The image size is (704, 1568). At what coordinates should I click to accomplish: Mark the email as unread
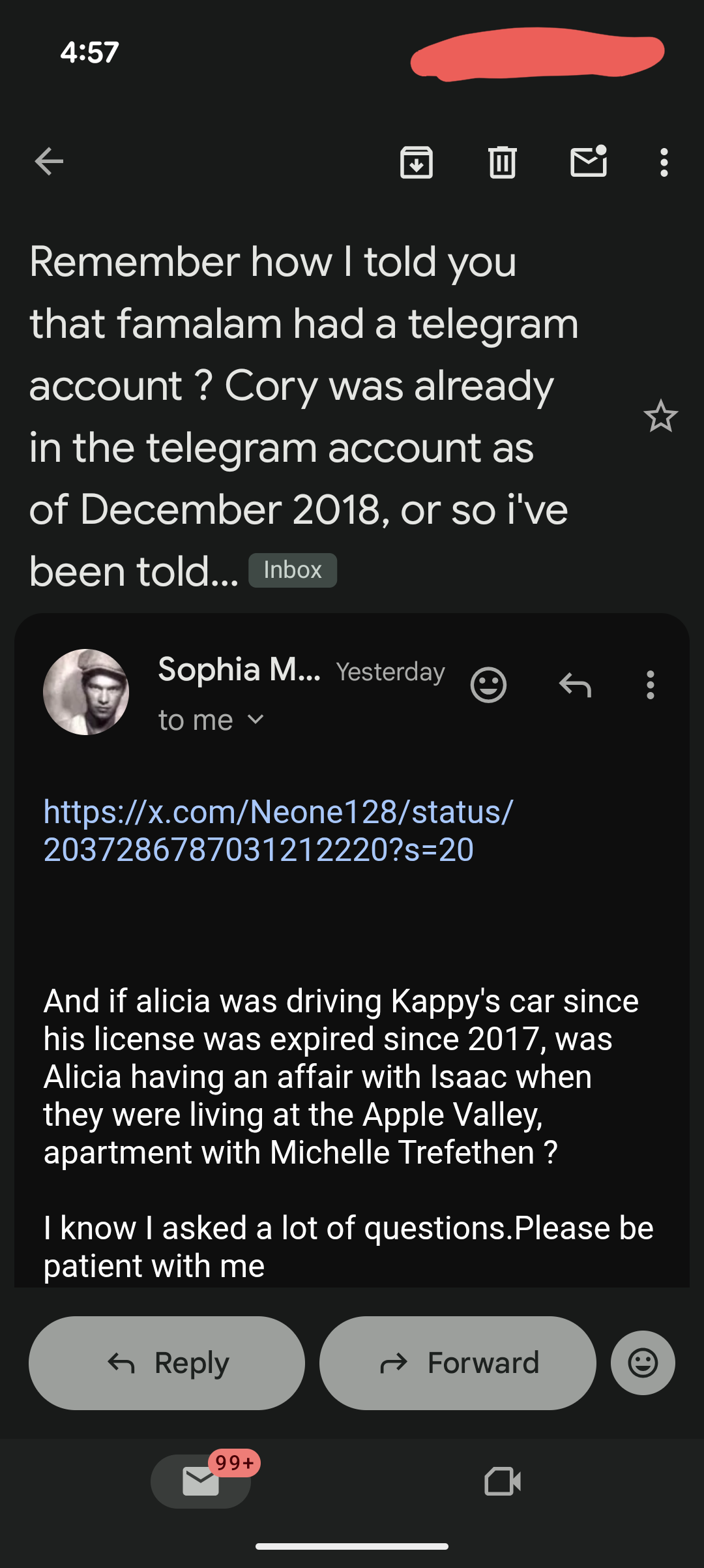point(589,162)
